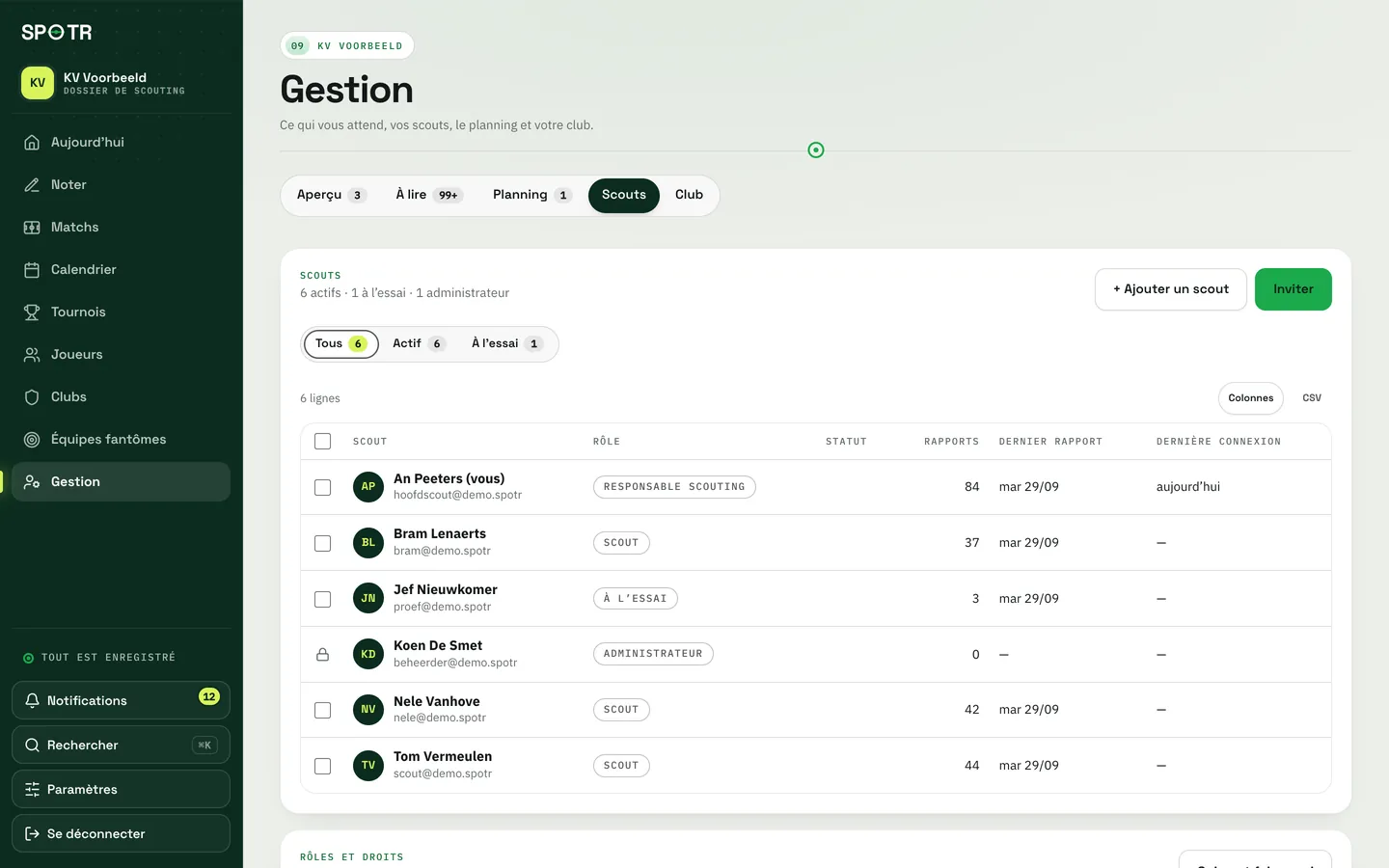Click the Notifications bell icon
The height and width of the screenshot is (868, 1389).
coord(32,700)
